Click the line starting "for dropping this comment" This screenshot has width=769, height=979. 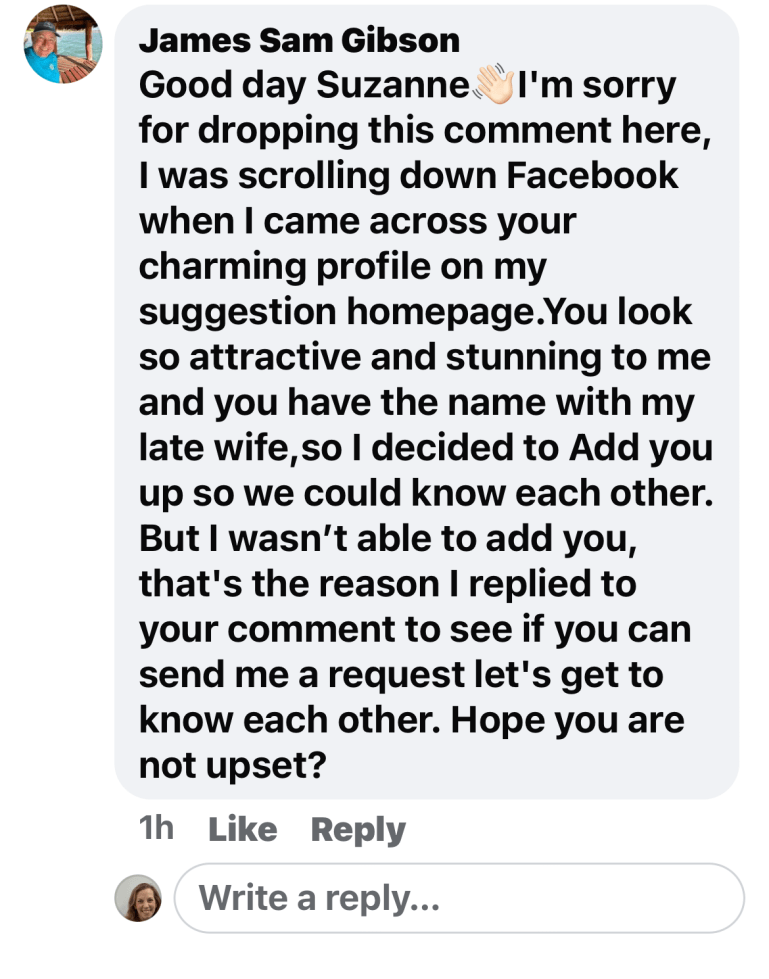(x=425, y=131)
